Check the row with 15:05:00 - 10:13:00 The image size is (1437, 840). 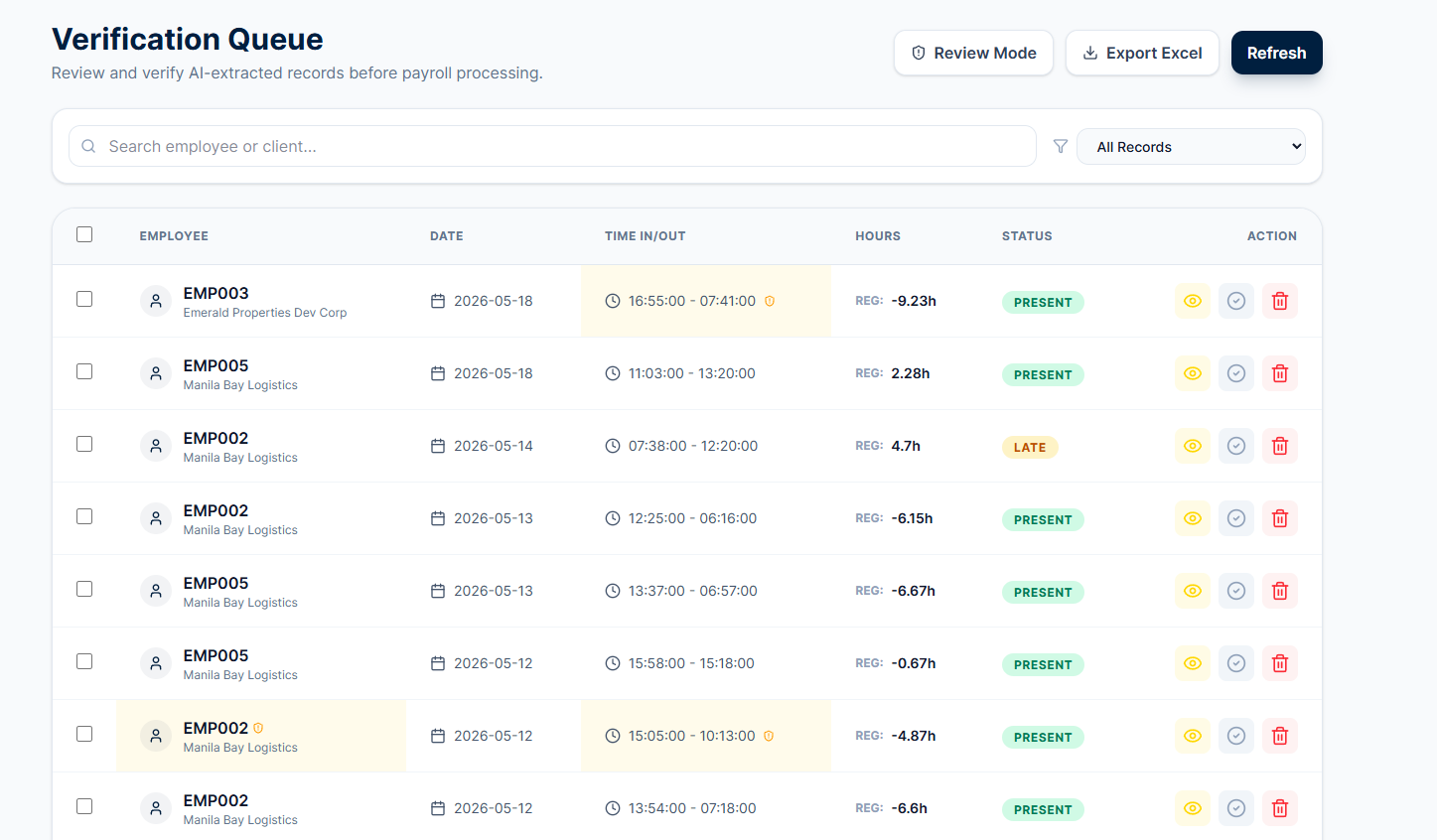coord(84,734)
